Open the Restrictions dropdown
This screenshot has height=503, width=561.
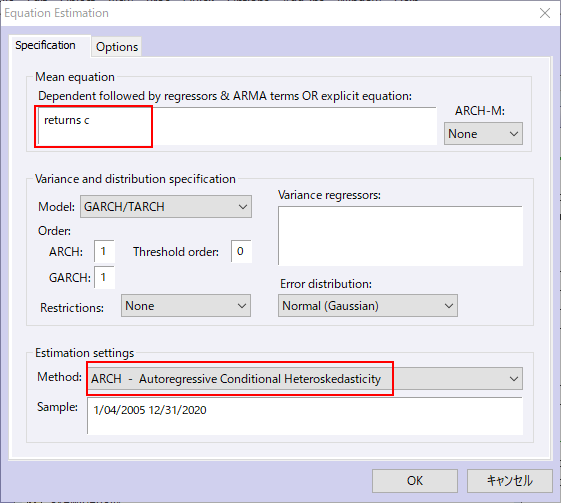[x=186, y=306]
